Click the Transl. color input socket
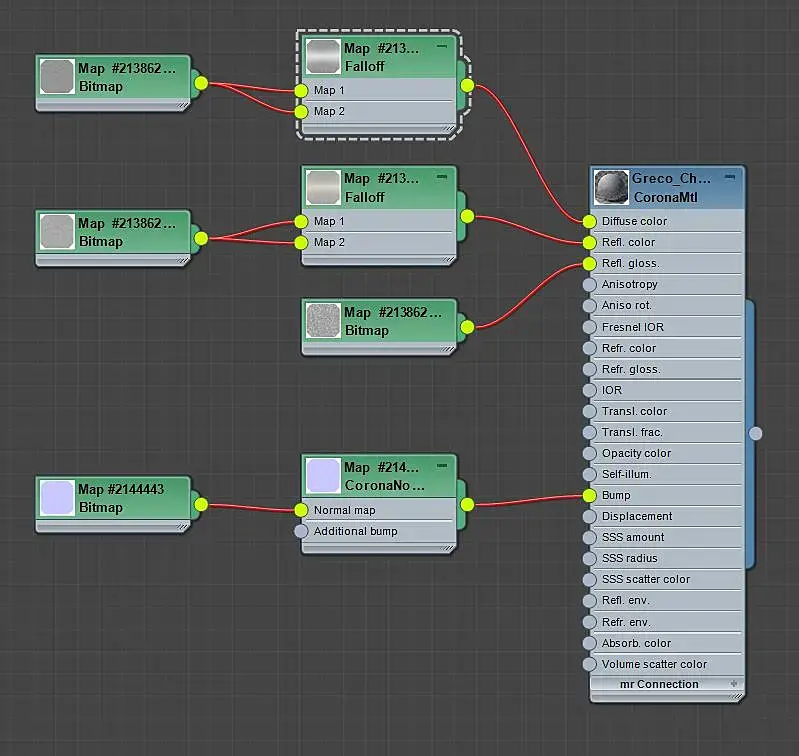799x756 pixels. pos(590,411)
